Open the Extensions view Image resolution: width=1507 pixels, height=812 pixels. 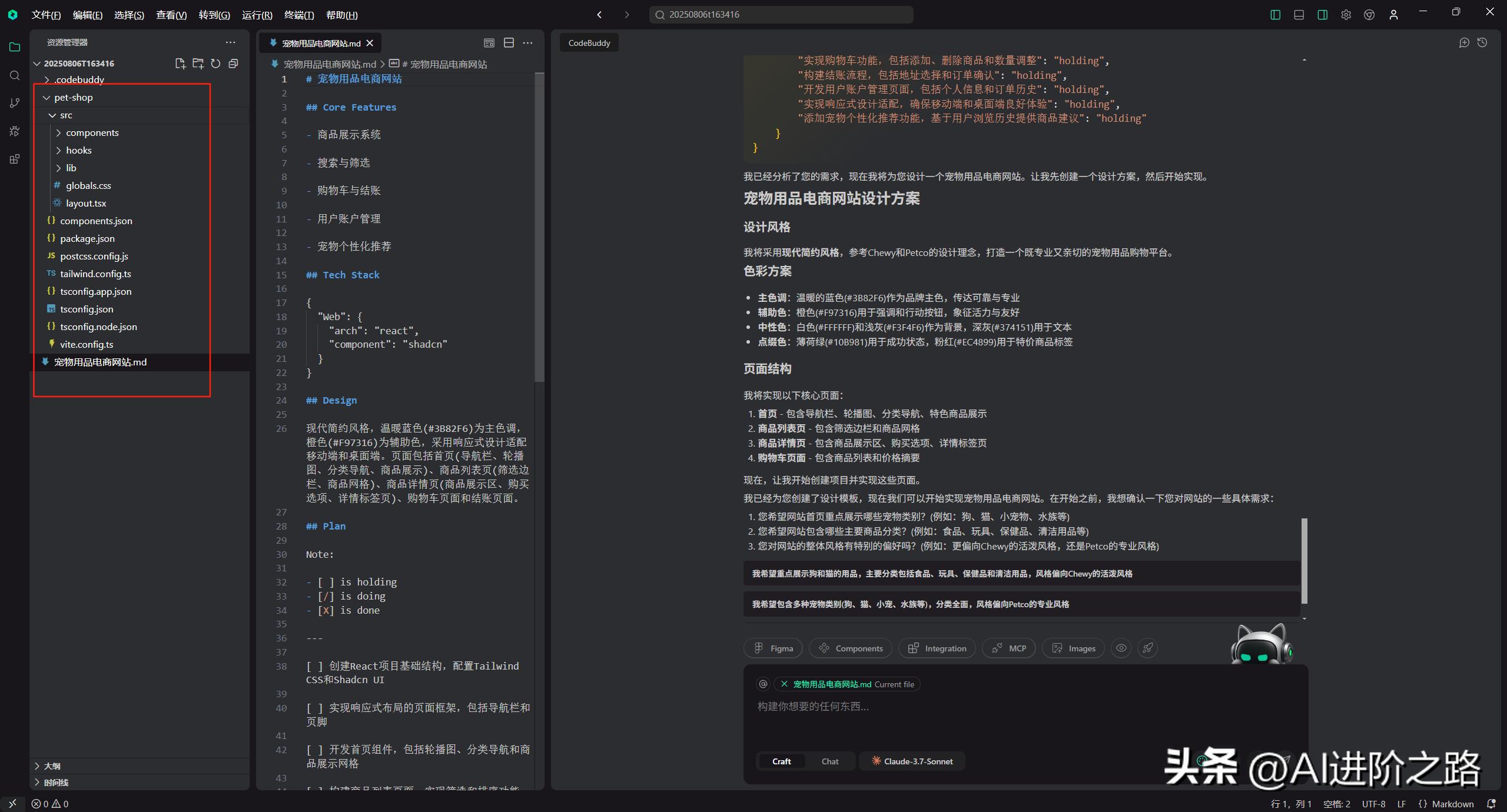coord(15,159)
